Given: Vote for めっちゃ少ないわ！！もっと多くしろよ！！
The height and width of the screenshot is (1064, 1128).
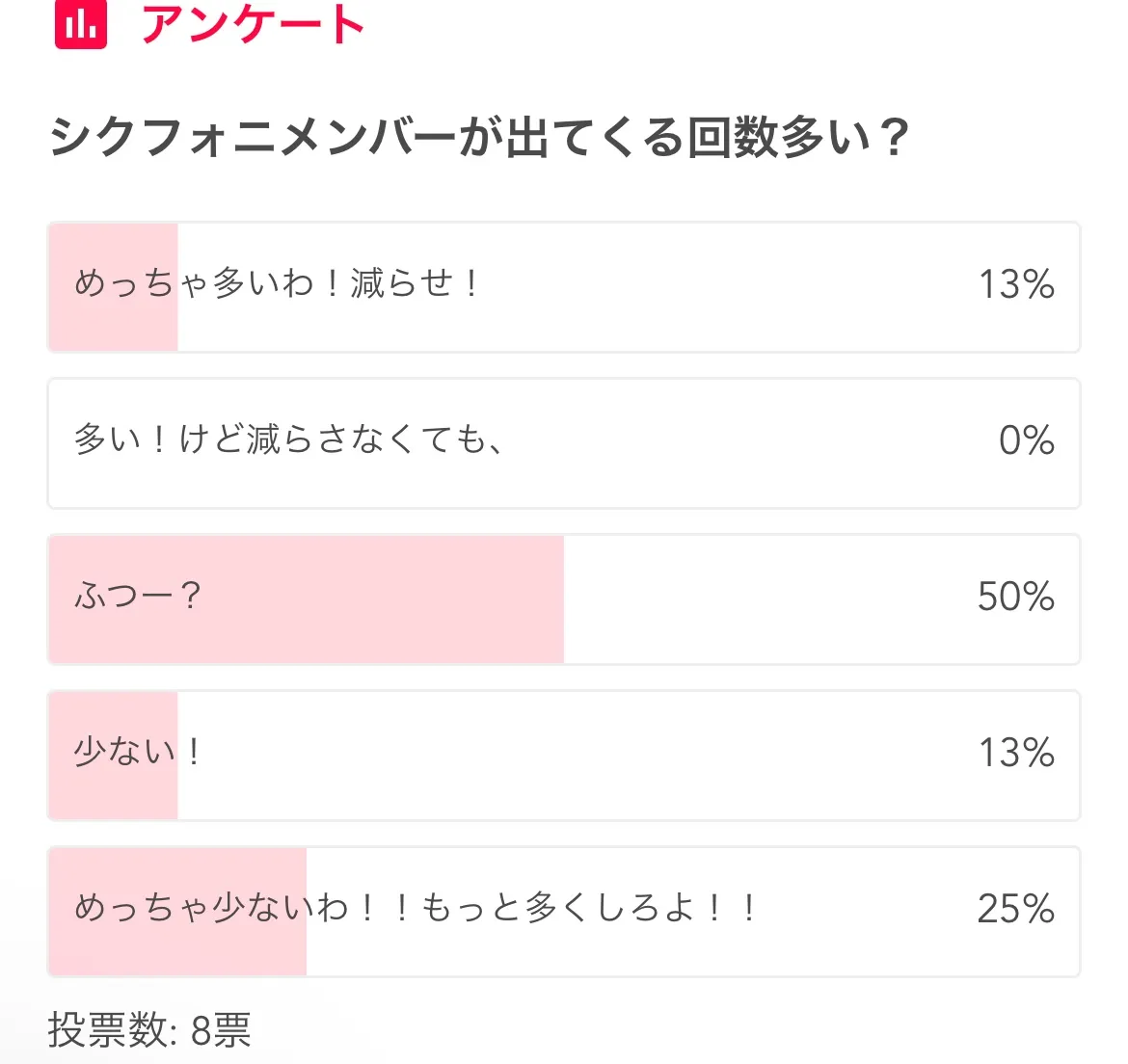Looking at the screenshot, I should coord(416,909).
